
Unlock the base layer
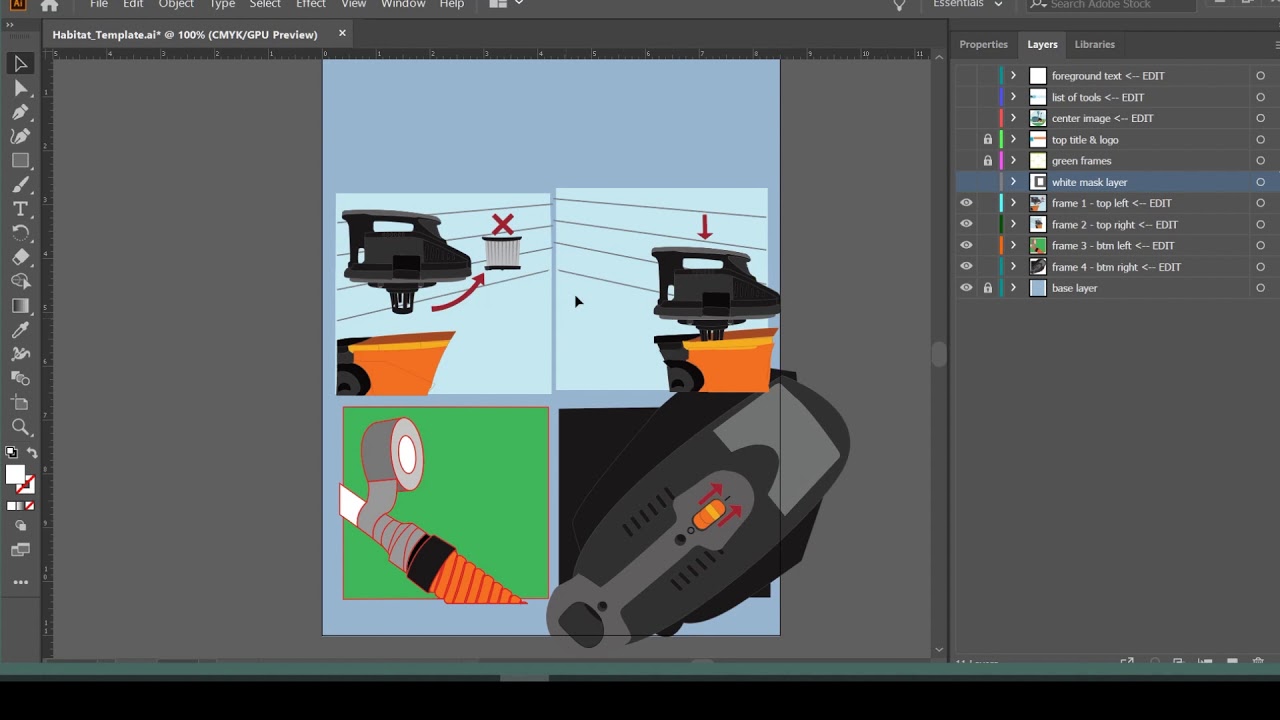[988, 288]
